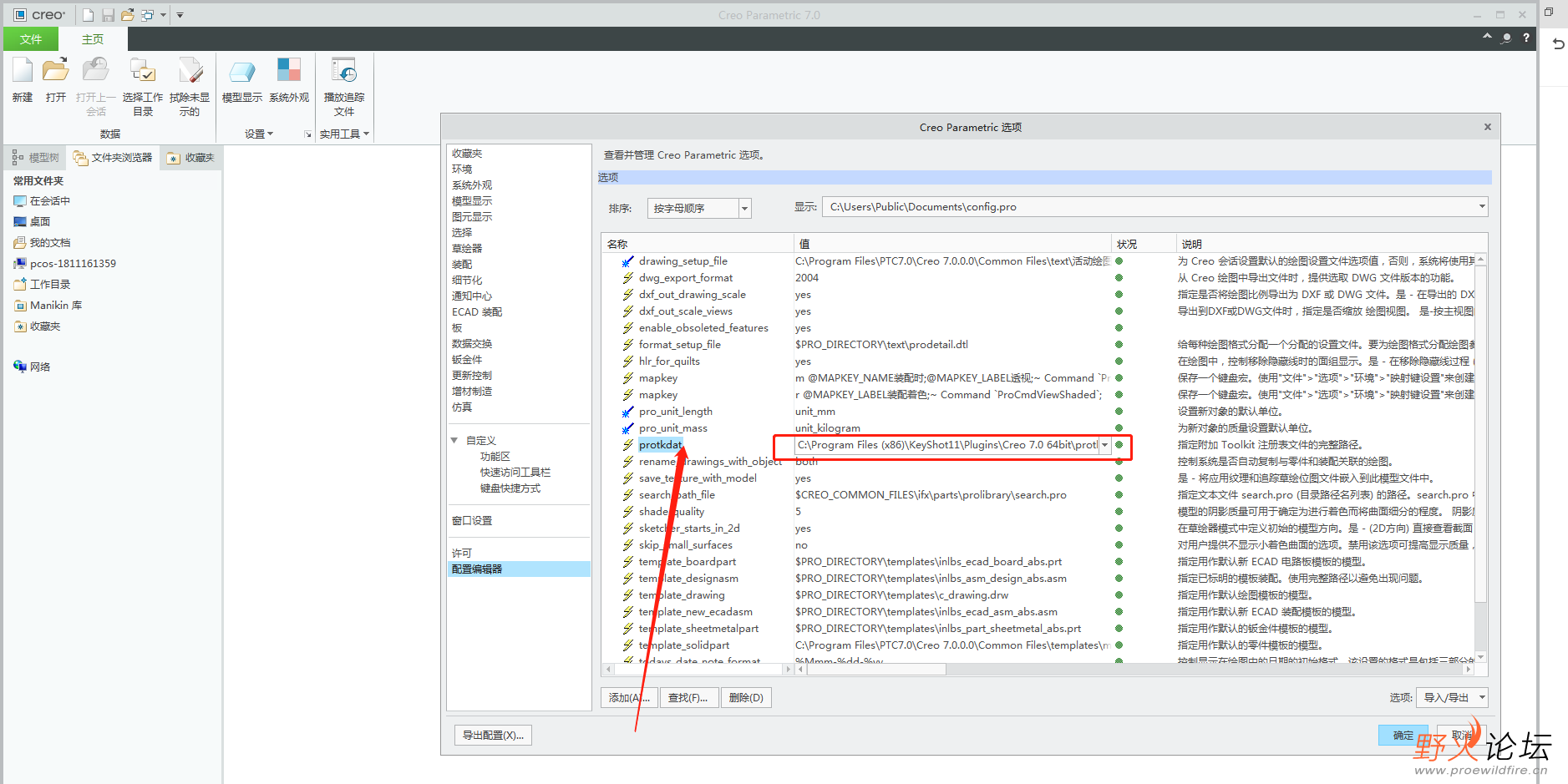
Task: Click the Save icon in quick access toolbar
Action: (108, 15)
